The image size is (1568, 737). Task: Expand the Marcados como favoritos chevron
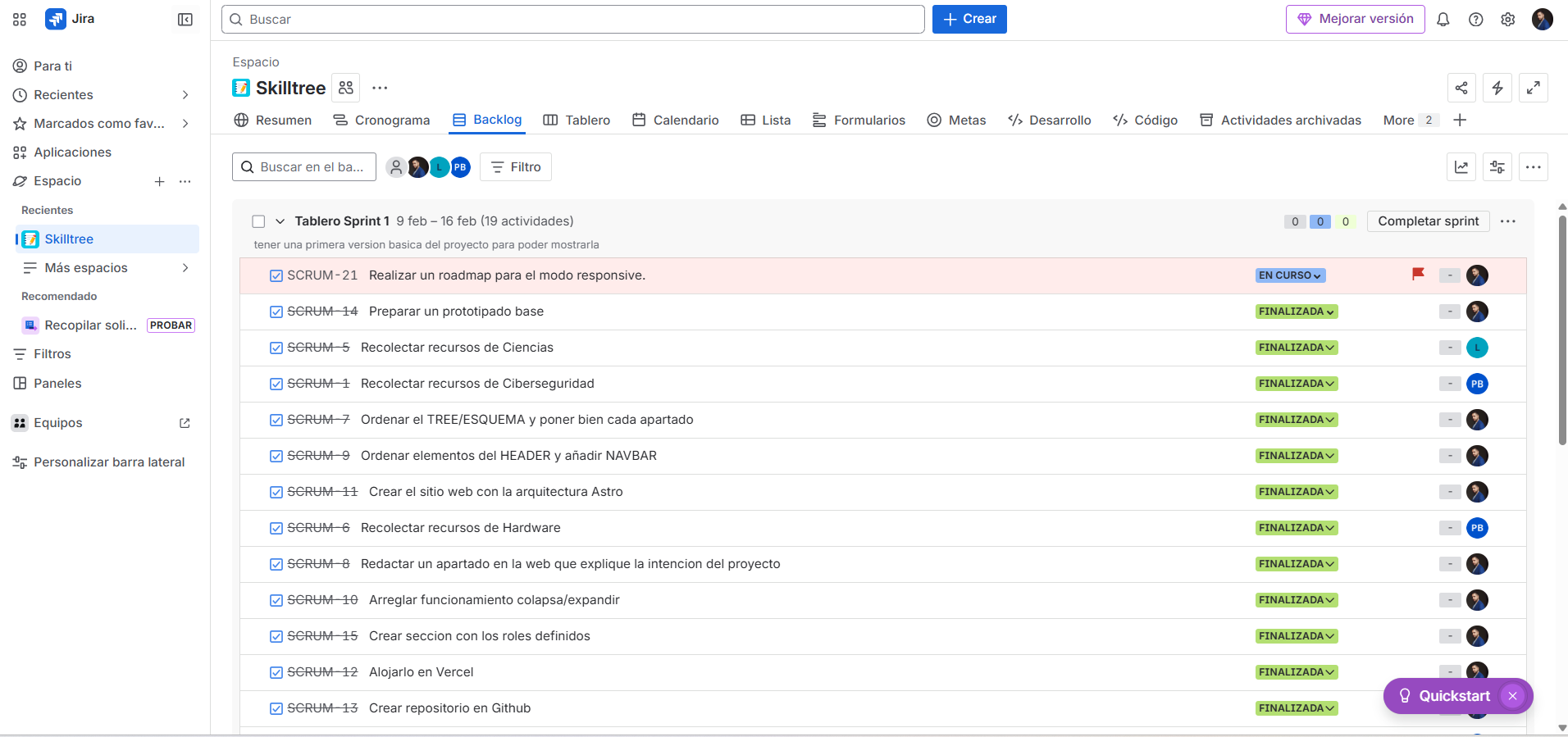pos(185,124)
